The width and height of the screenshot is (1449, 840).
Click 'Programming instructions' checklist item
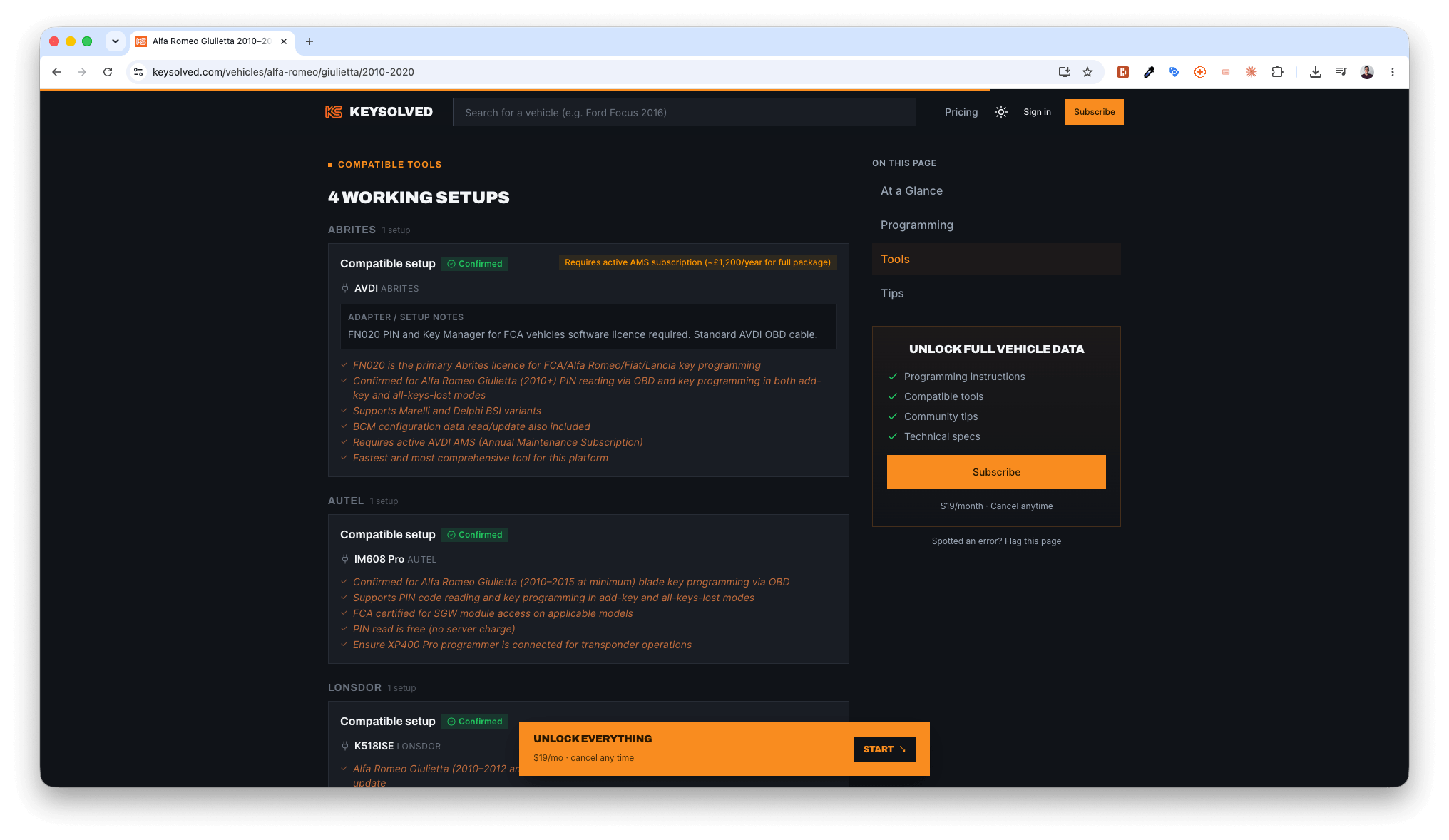click(x=964, y=377)
